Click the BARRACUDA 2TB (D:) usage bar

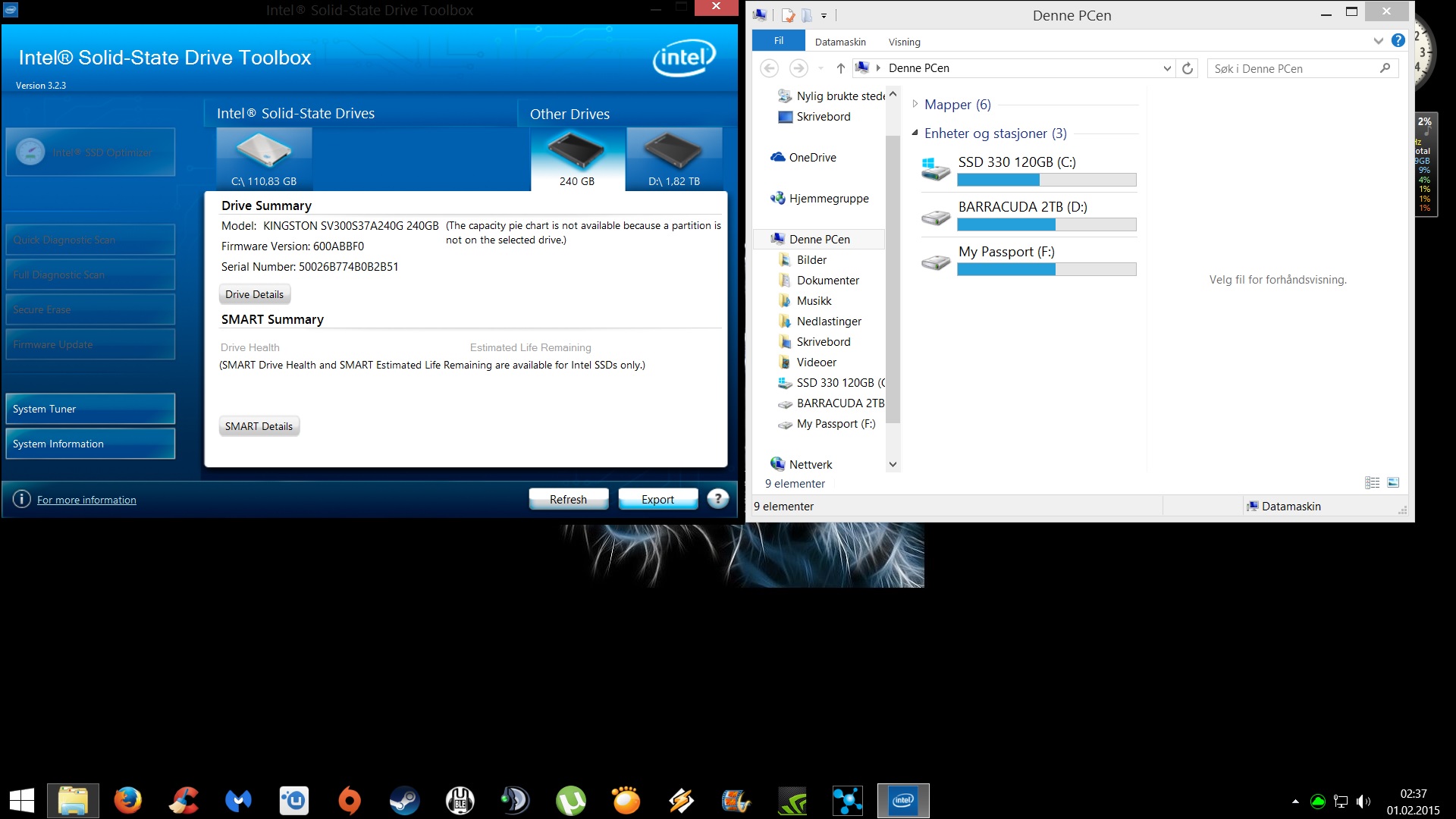pyautogui.click(x=1046, y=224)
